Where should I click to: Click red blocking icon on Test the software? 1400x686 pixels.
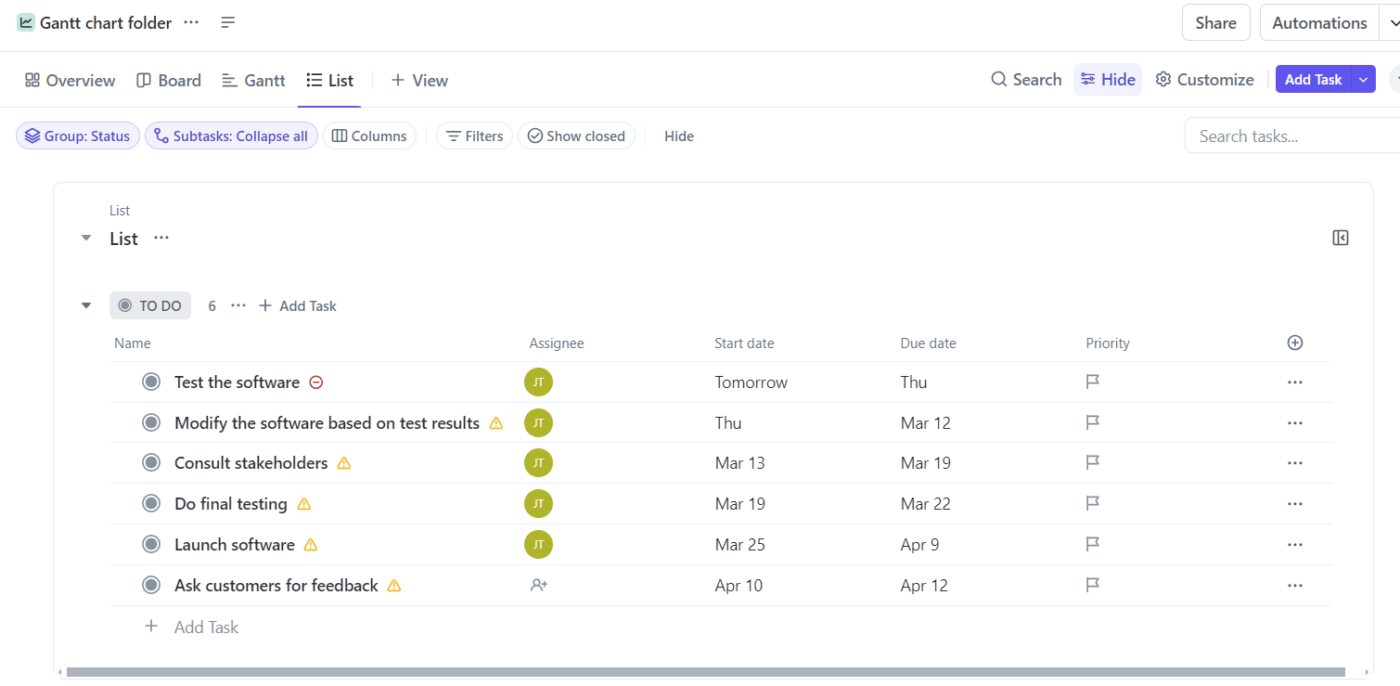click(316, 382)
